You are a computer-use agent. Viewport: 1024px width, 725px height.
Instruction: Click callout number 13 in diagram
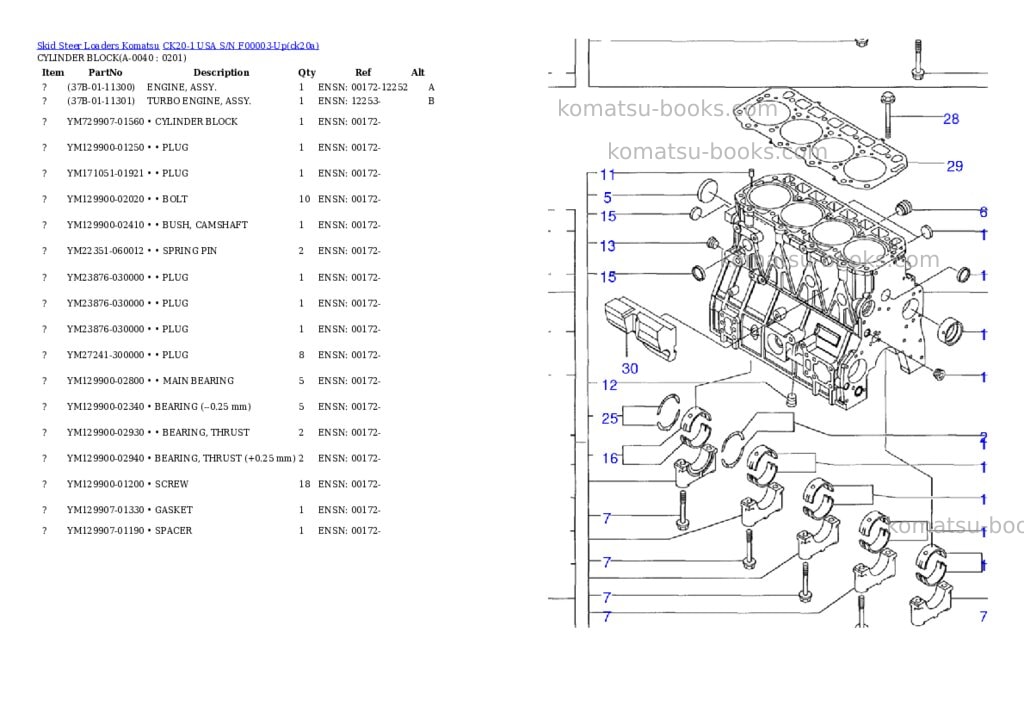(607, 246)
